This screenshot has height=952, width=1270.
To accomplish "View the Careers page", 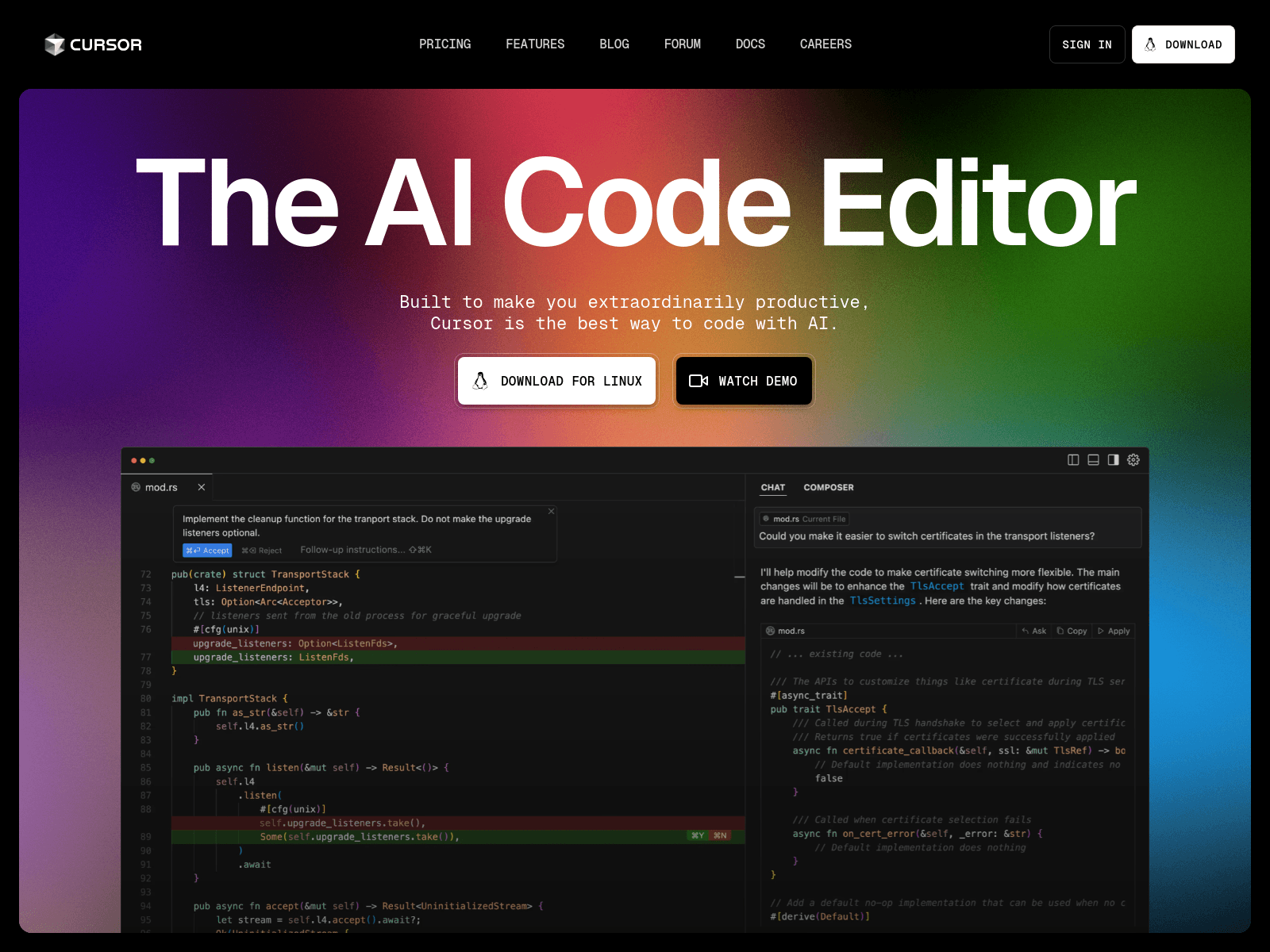I will [x=825, y=44].
